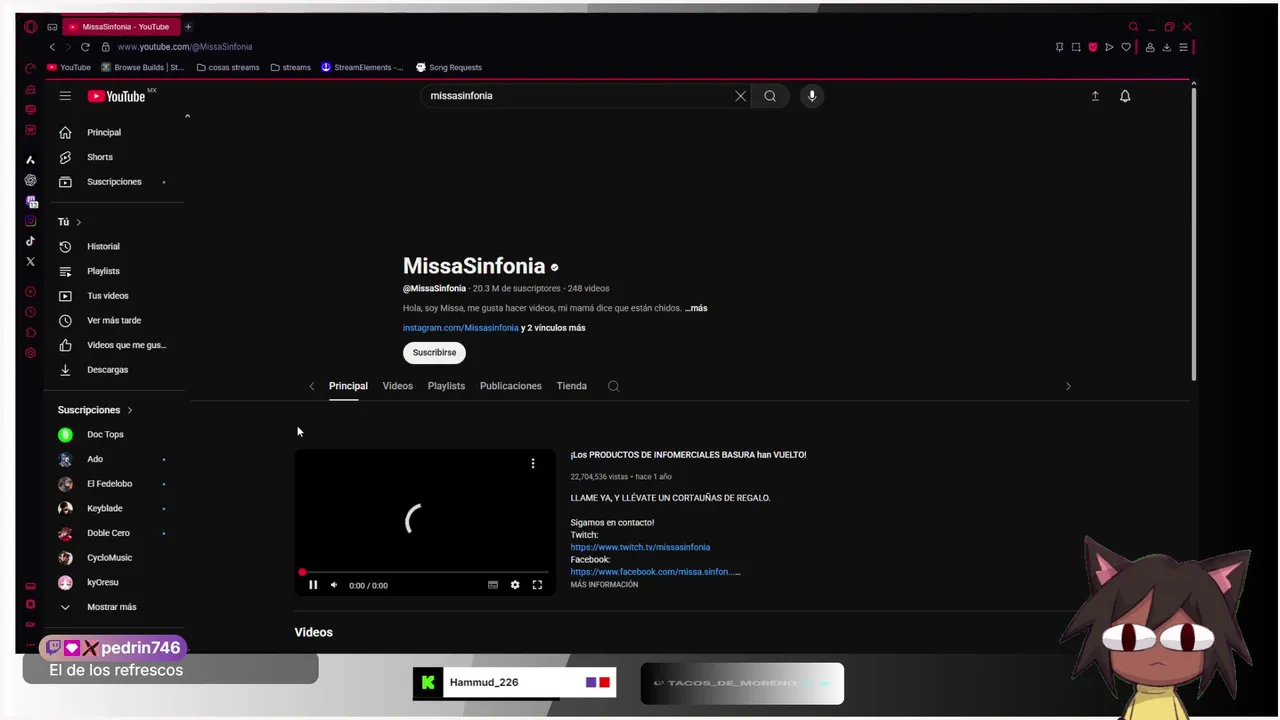
Task: Open the YouTube create upload icon
Action: click(x=1095, y=96)
